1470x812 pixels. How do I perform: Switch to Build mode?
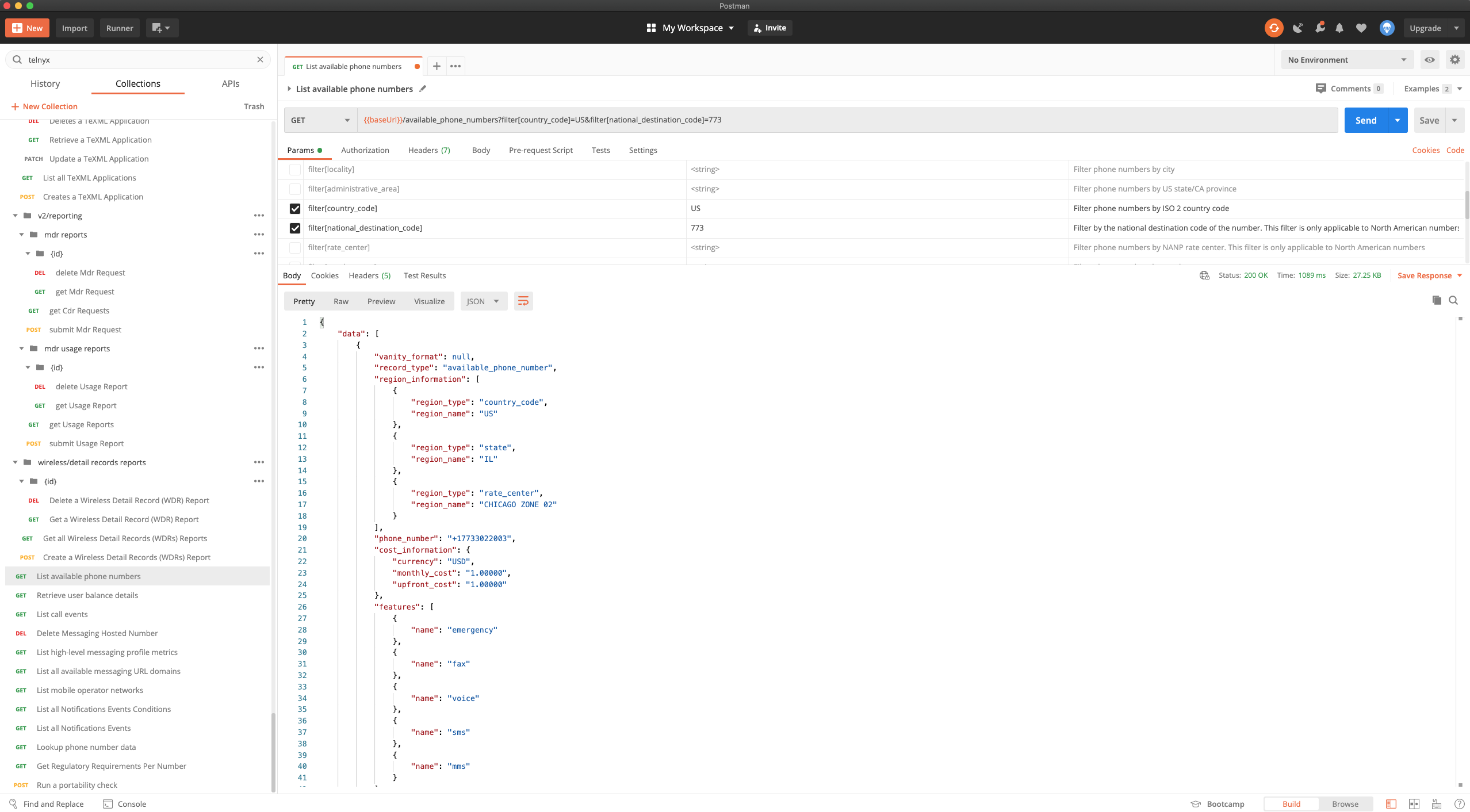point(1291,804)
